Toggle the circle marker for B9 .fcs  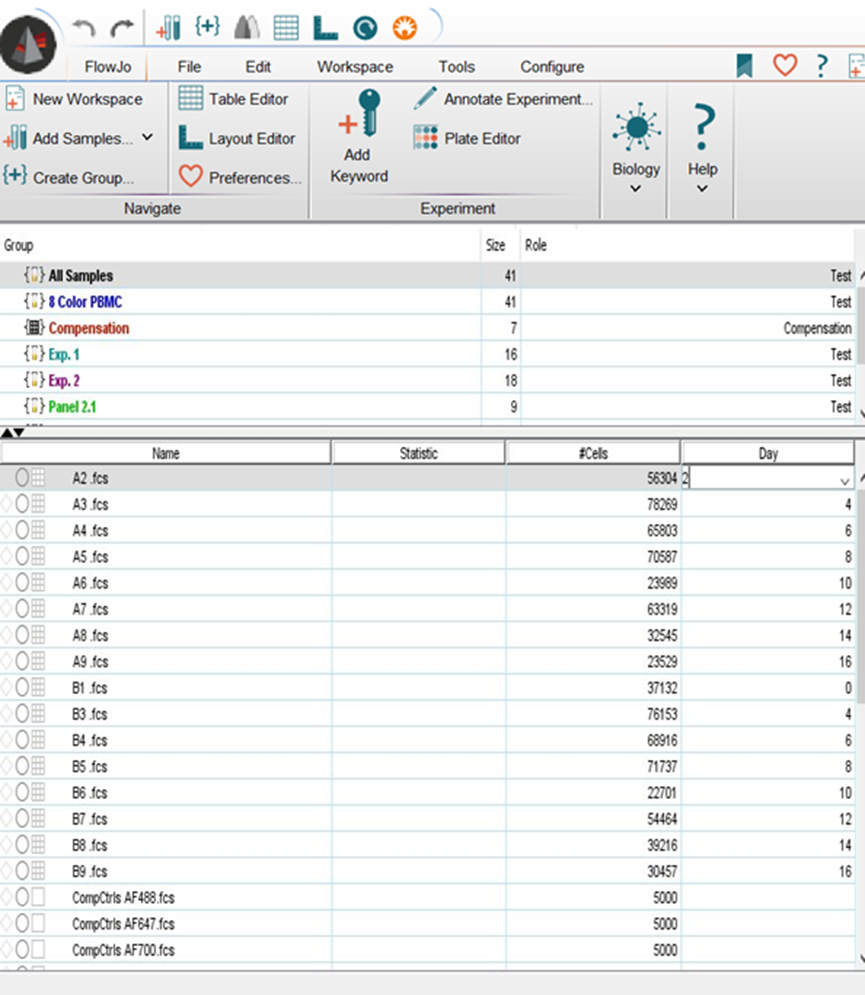tap(22, 871)
